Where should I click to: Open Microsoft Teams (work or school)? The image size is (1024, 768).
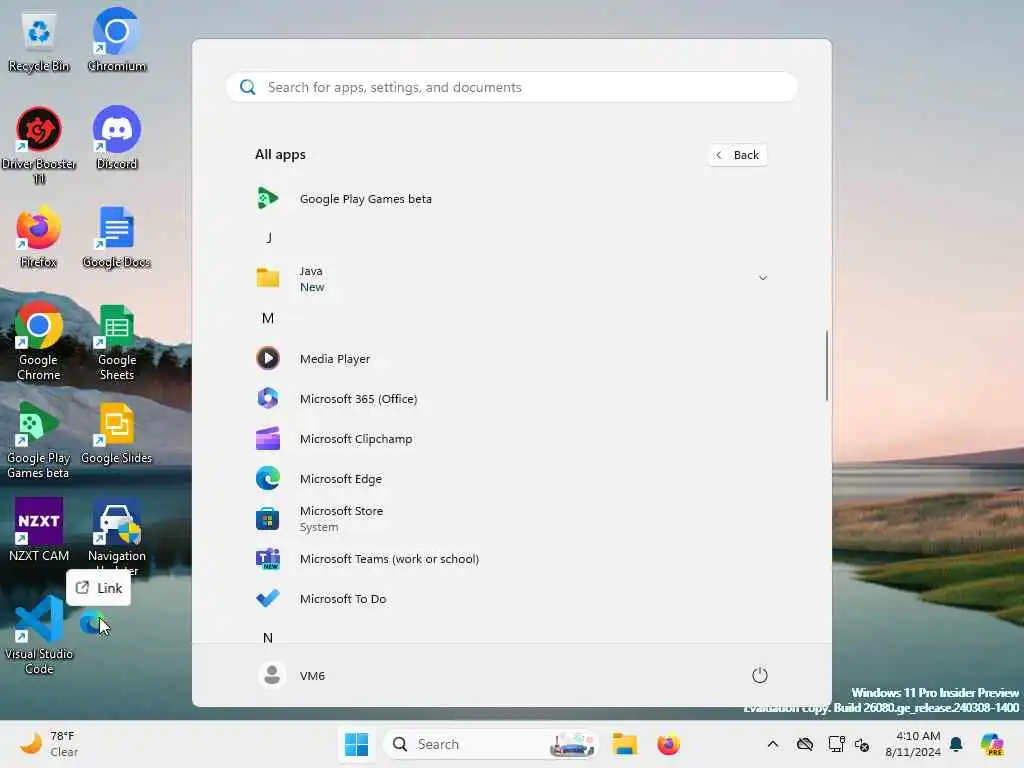coord(511,559)
